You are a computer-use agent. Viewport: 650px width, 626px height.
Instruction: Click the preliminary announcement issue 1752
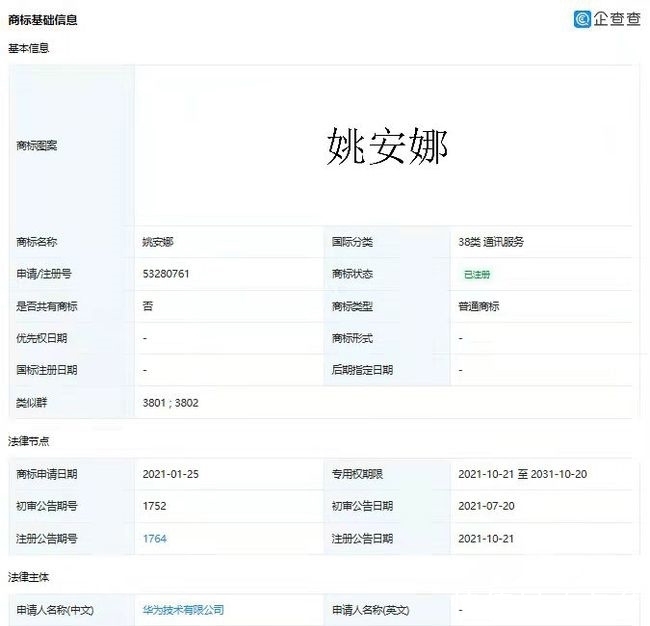tap(154, 506)
